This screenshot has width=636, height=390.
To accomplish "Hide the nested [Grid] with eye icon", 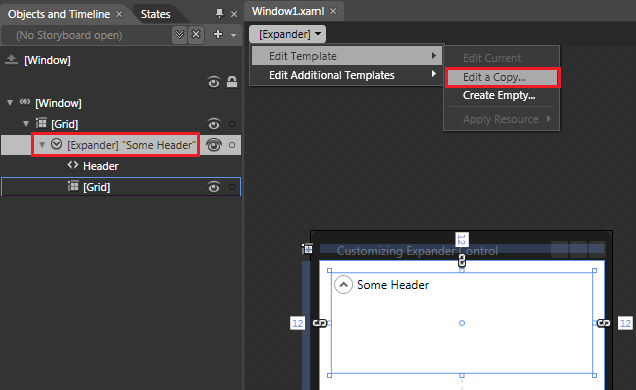I will pyautogui.click(x=214, y=187).
